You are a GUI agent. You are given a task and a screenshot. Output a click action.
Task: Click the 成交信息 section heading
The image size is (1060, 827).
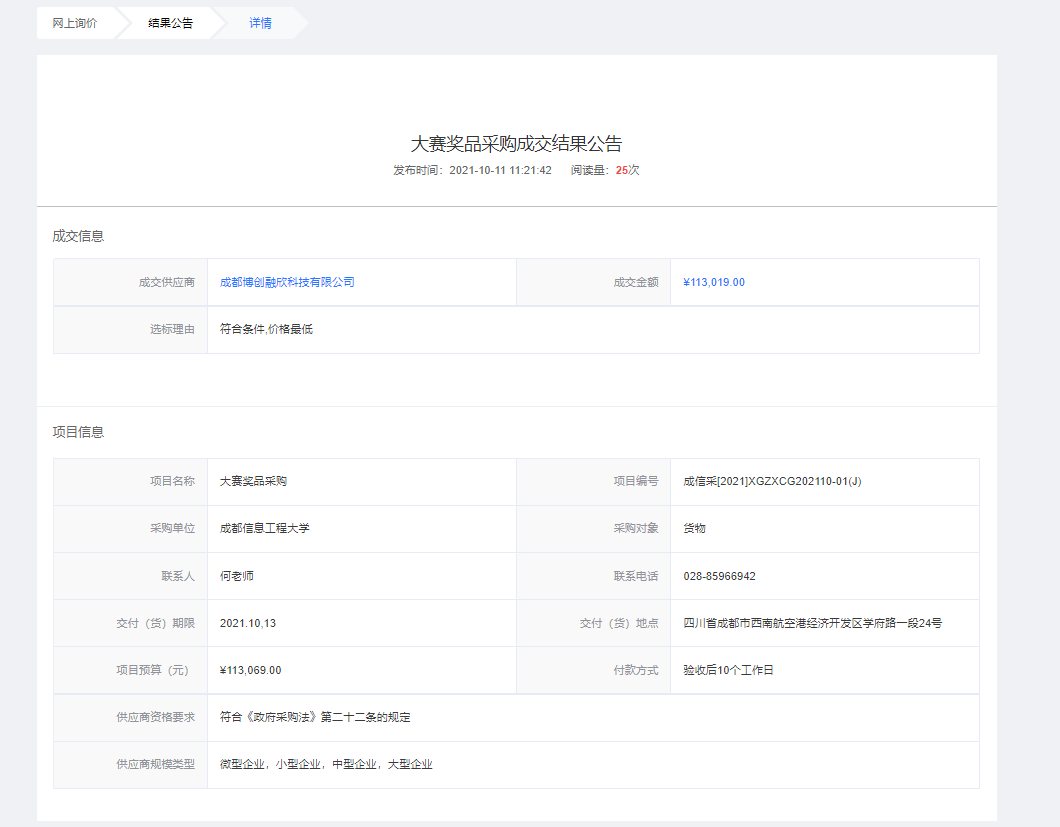tap(78, 236)
